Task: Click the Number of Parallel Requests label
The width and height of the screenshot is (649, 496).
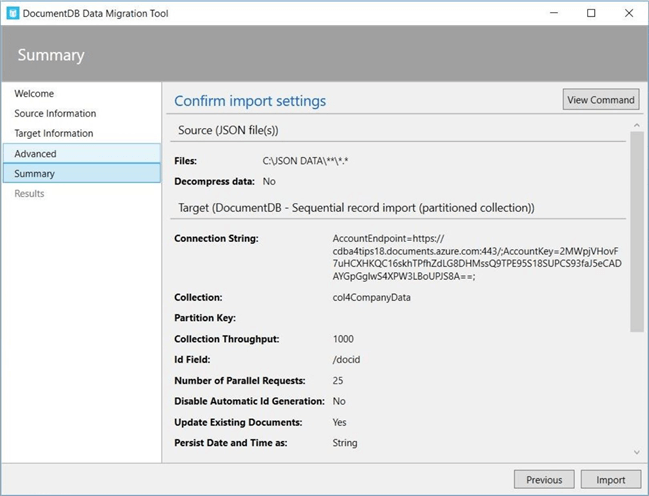Action: point(240,380)
